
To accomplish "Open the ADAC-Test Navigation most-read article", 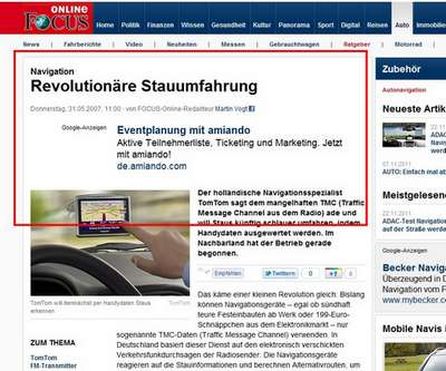I will pyautogui.click(x=414, y=225).
